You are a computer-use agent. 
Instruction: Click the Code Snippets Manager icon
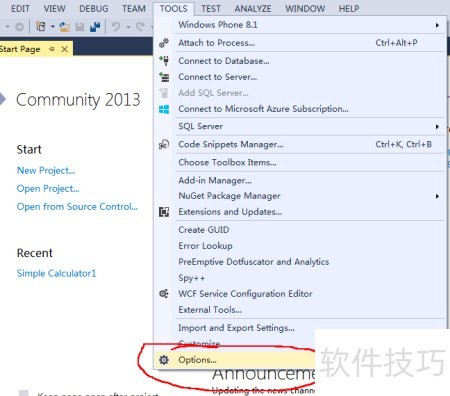164,144
